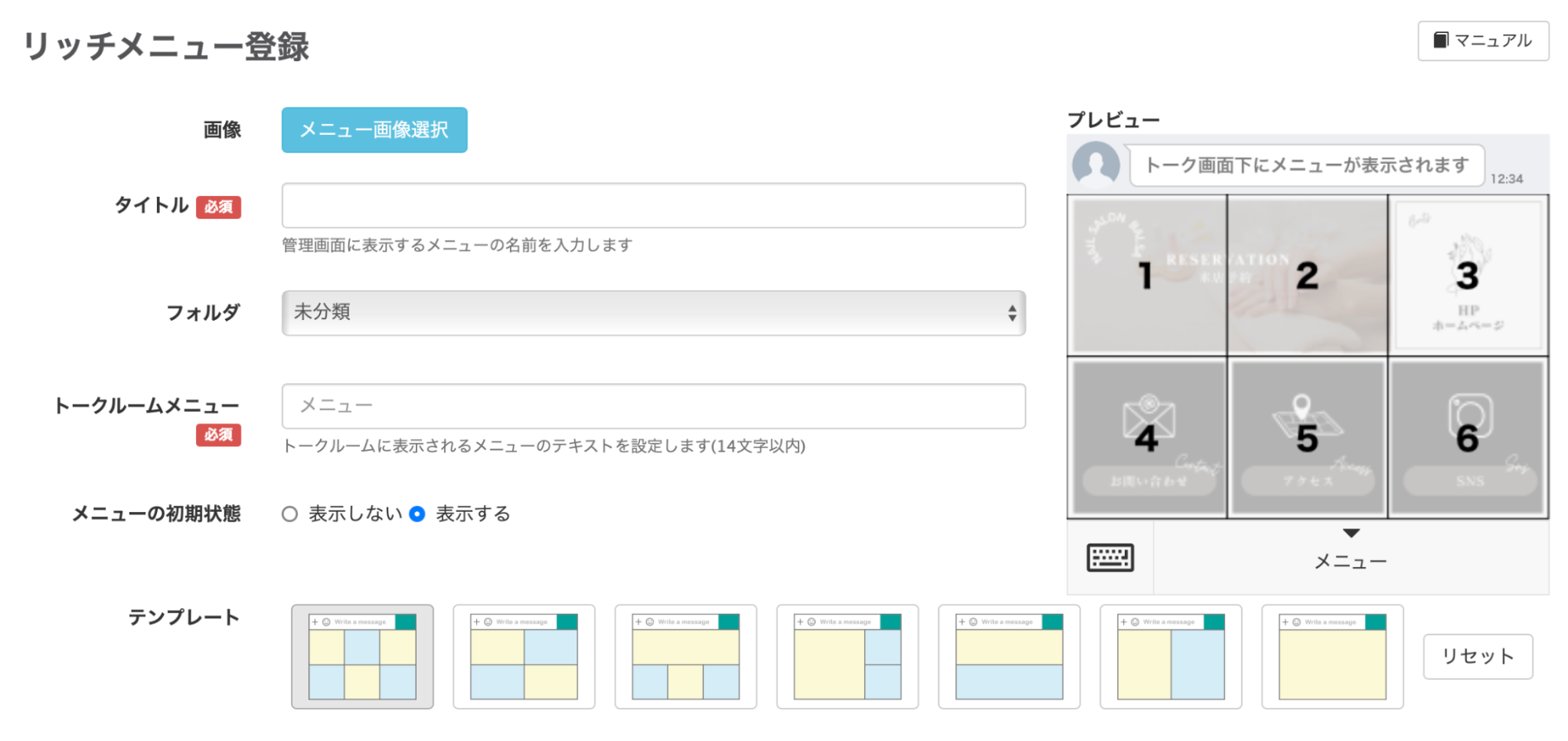This screenshot has width=1568, height=741.
Task: Click the メニュー画像選択 button
Action: pyautogui.click(x=373, y=129)
